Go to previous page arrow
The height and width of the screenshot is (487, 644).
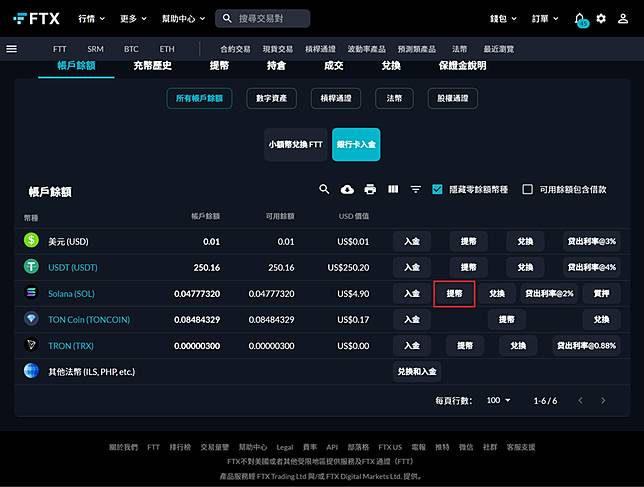click(580, 400)
